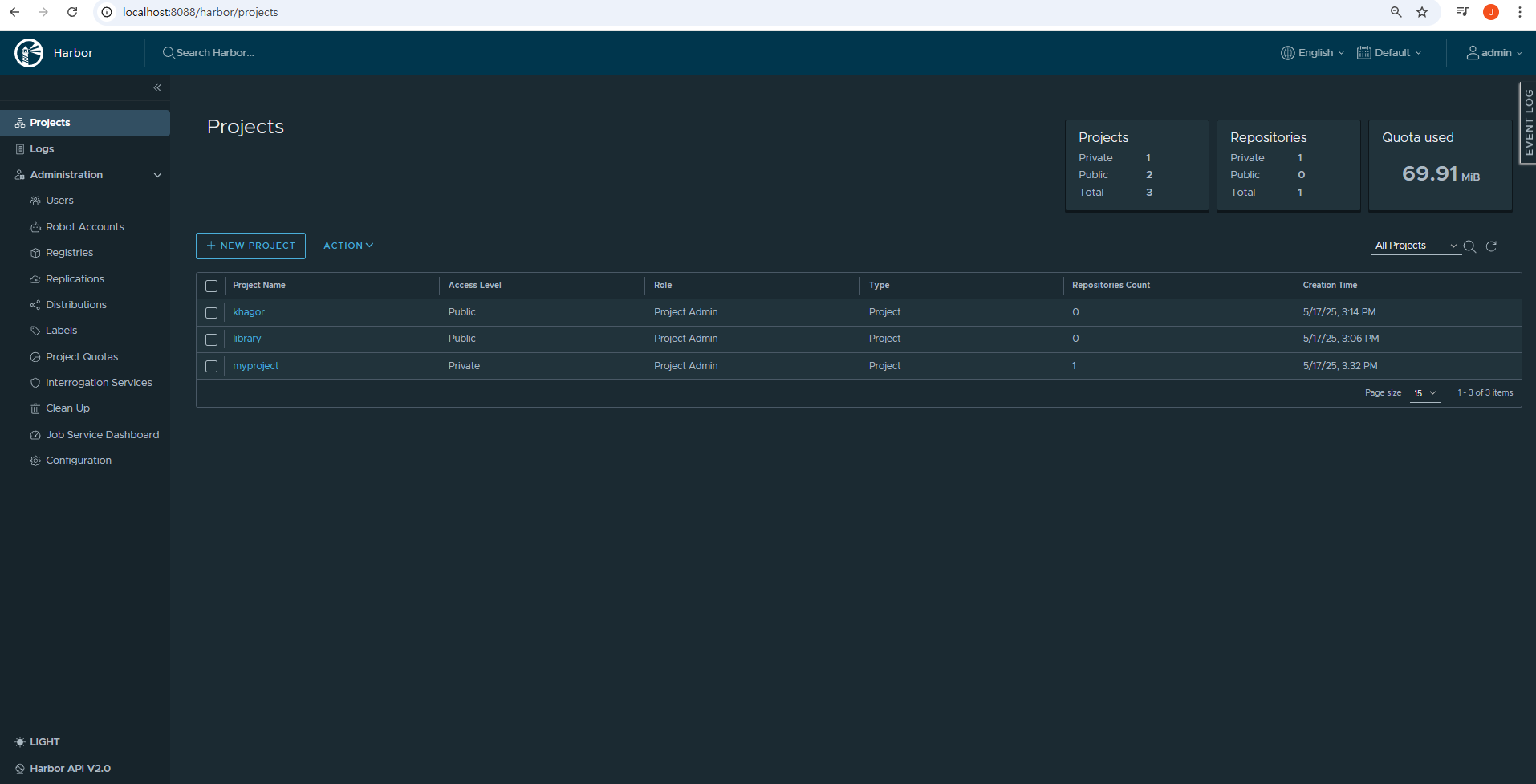
Task: Click the NEW PROJECT button
Action: pos(250,246)
